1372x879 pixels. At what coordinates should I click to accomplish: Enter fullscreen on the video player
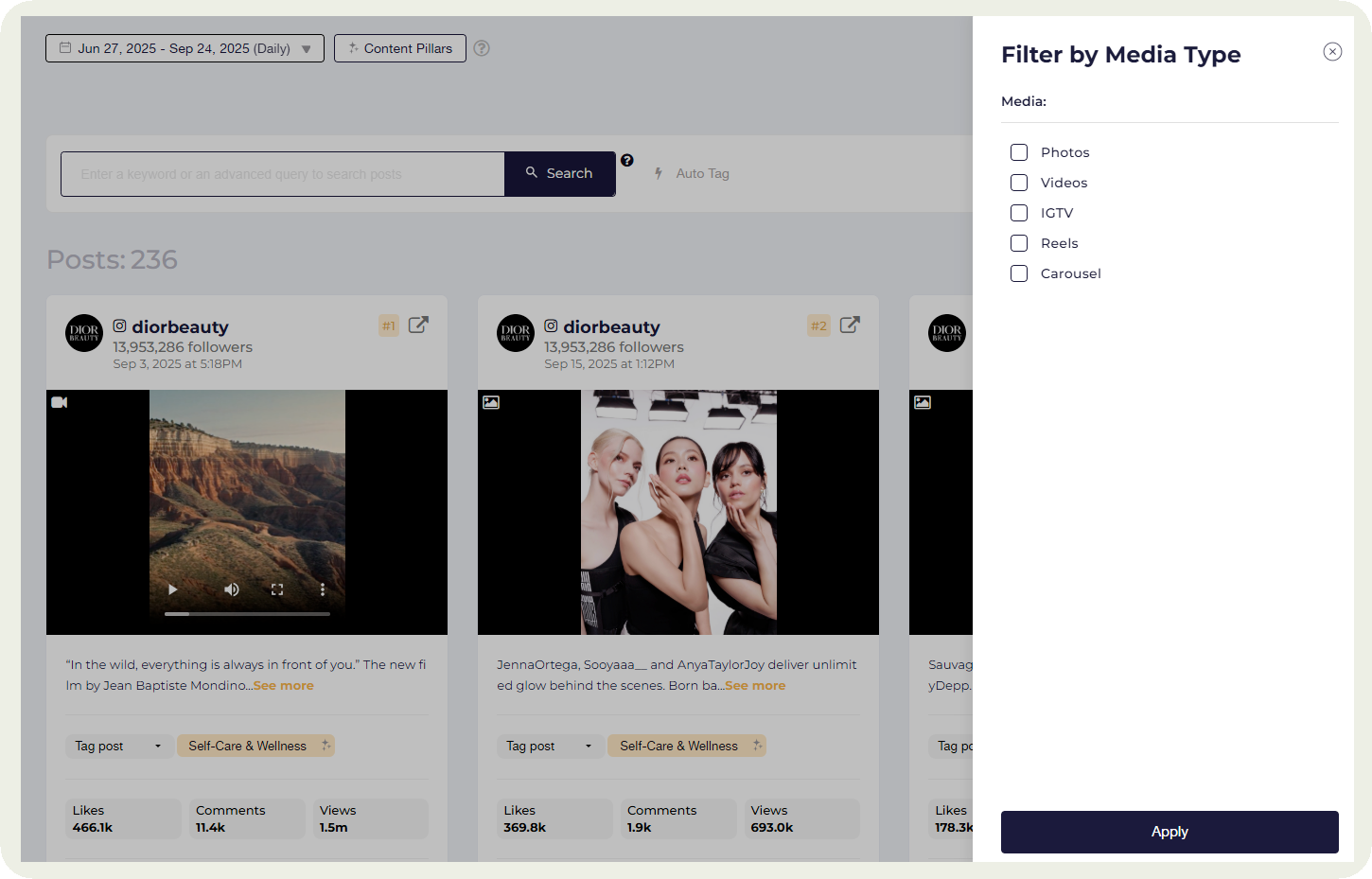(277, 589)
